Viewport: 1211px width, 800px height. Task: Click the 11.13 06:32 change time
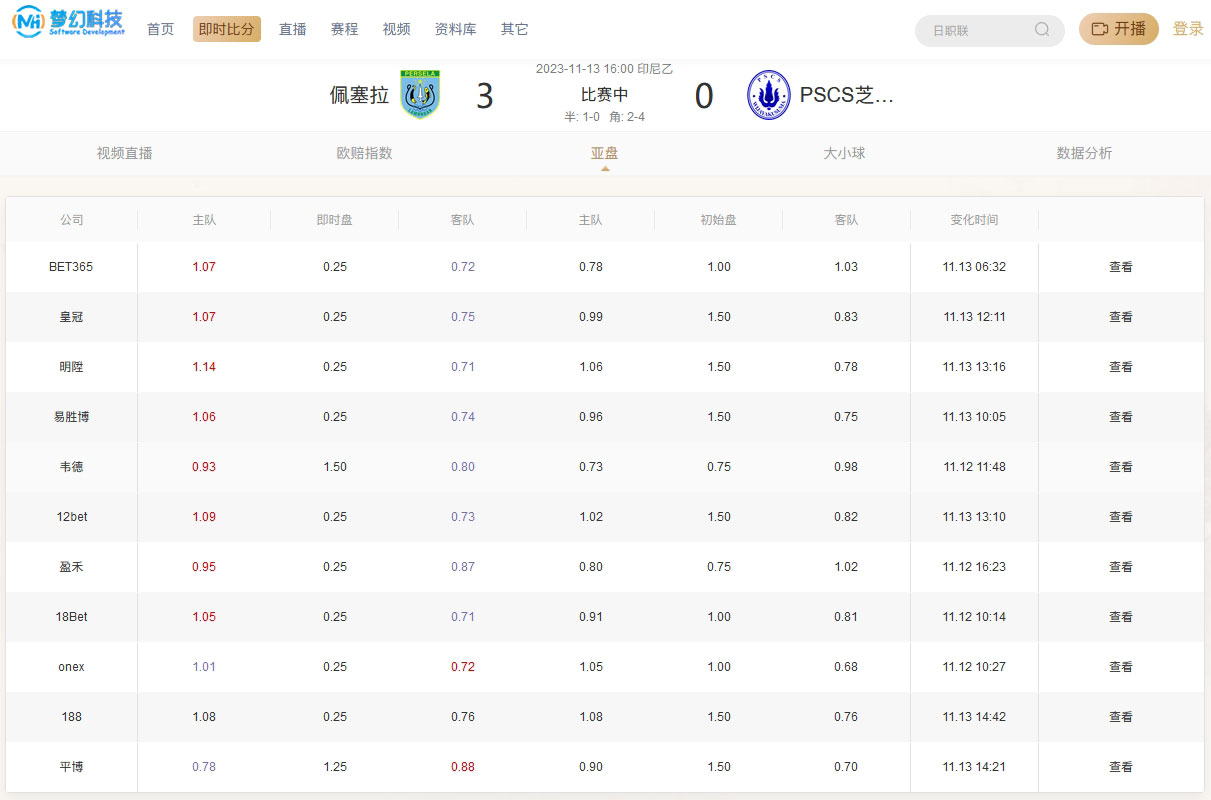[974, 267]
